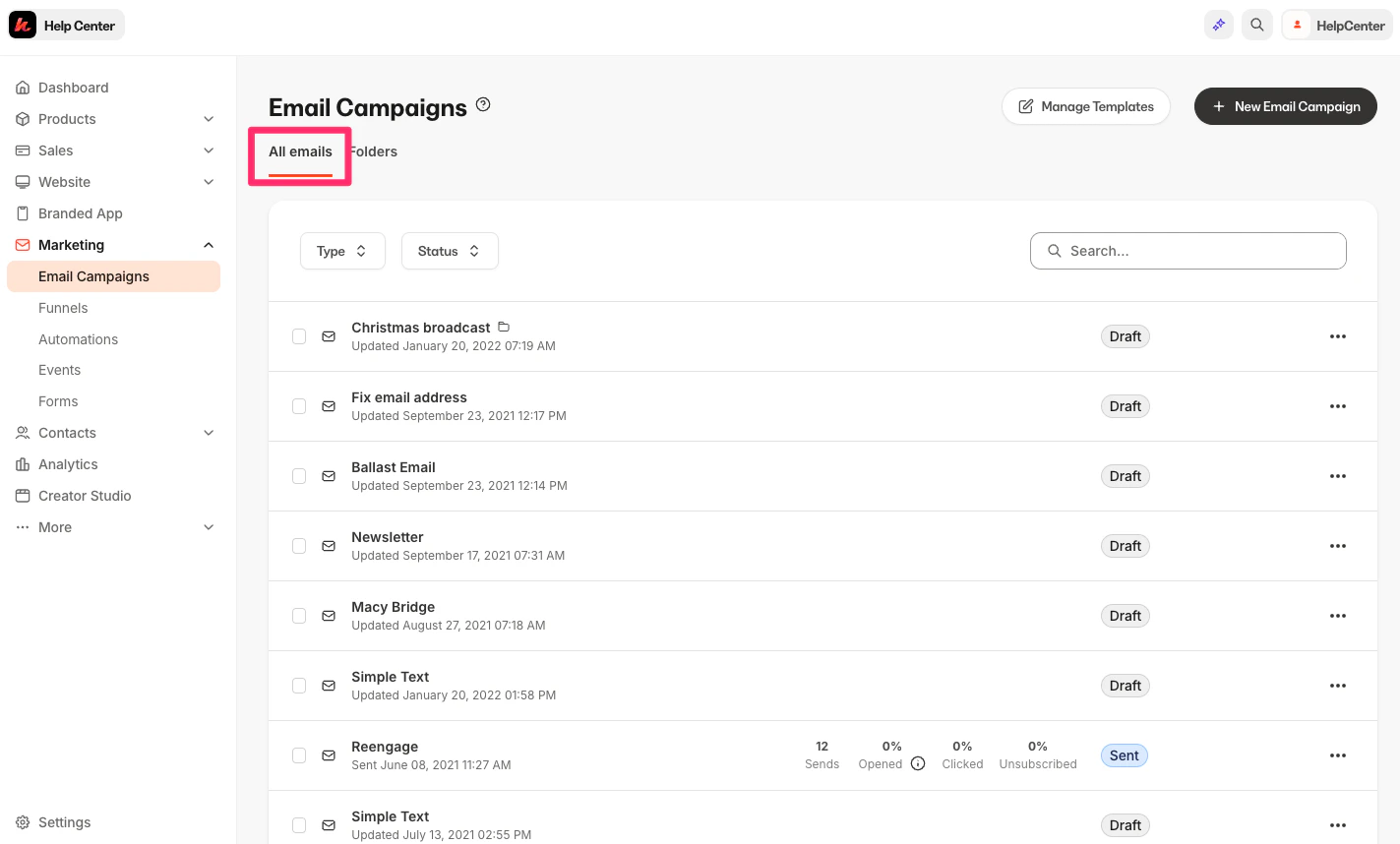Expand the Contacts sidebar section
This screenshot has width=1400, height=844.
[209, 433]
